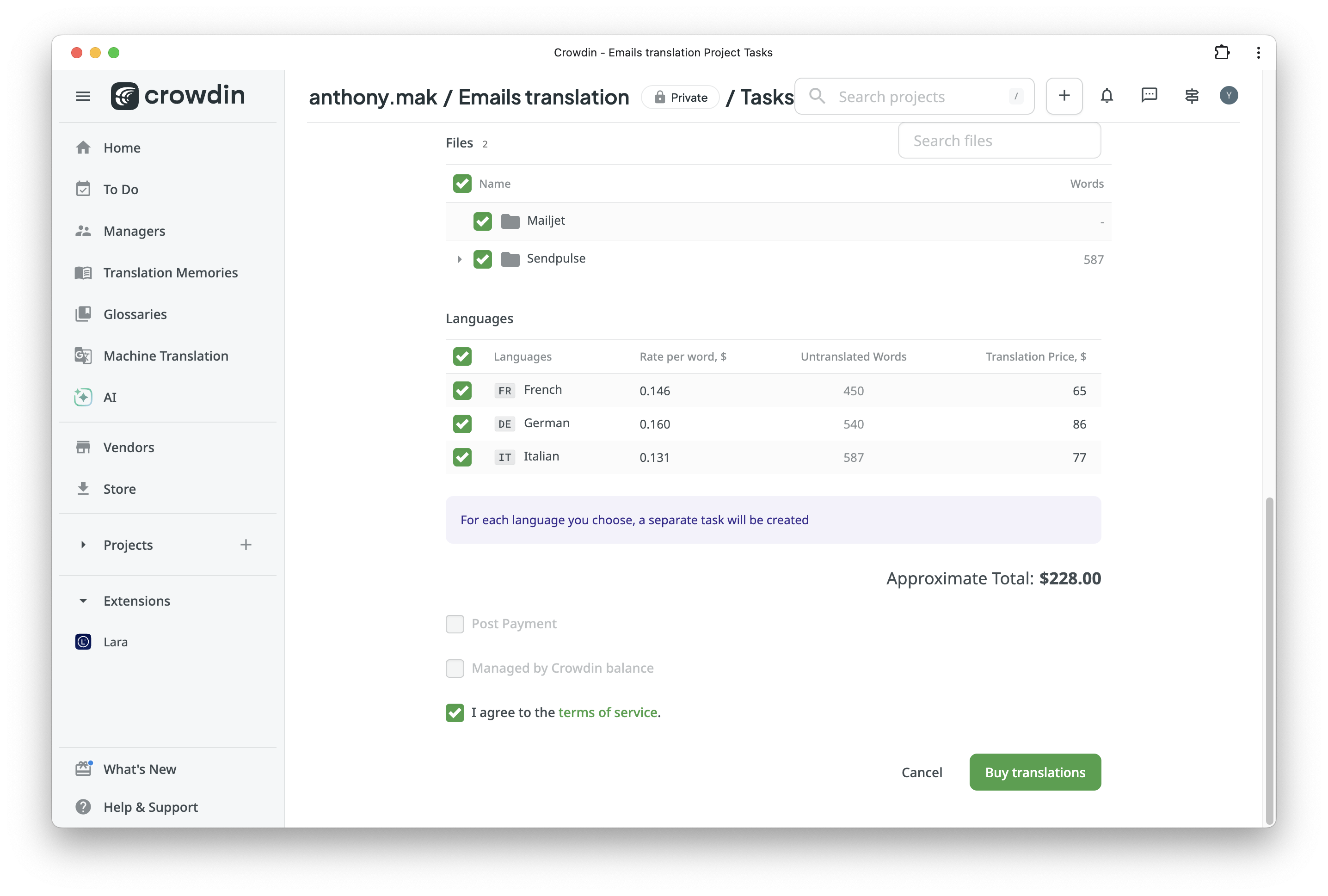Click the create new plus button
This screenshot has width=1328, height=896.
pyautogui.click(x=1064, y=95)
